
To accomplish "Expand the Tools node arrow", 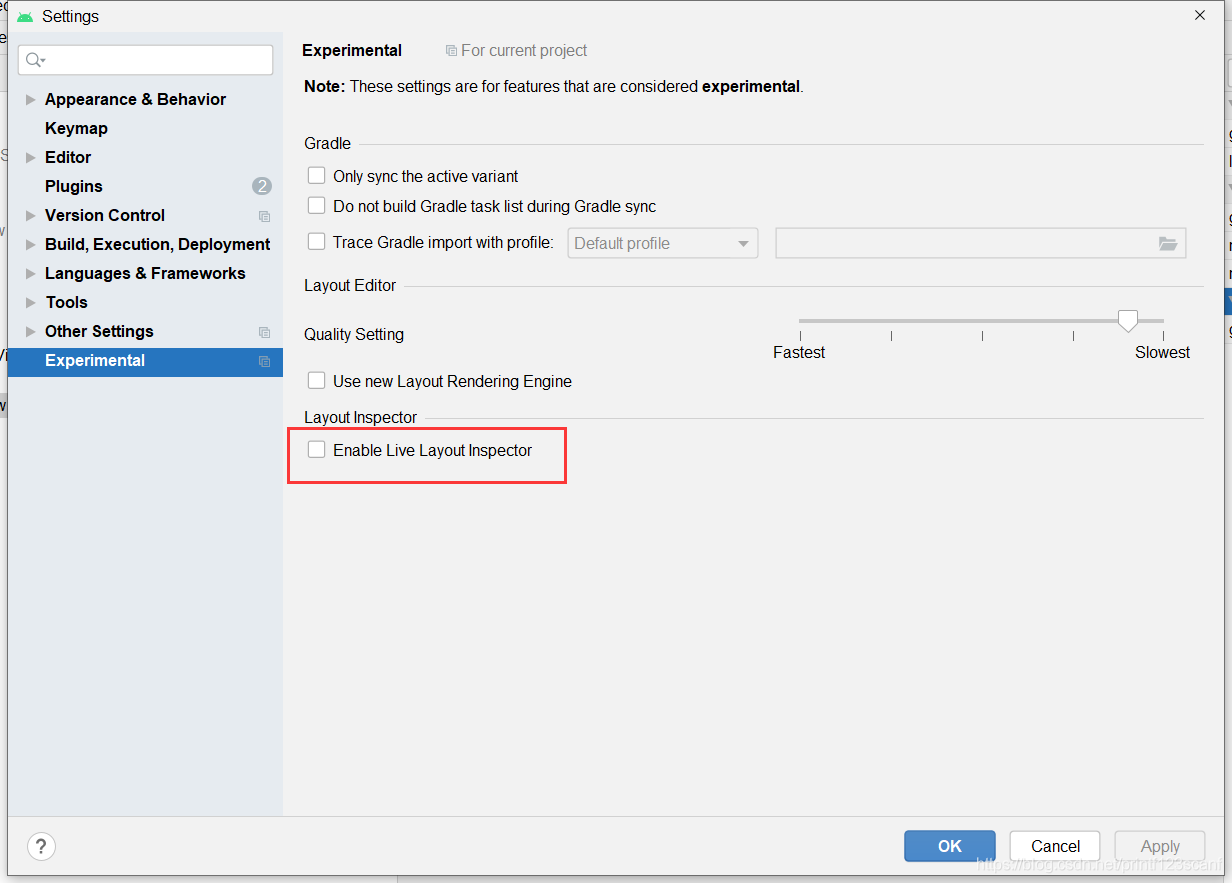I will pos(31,302).
